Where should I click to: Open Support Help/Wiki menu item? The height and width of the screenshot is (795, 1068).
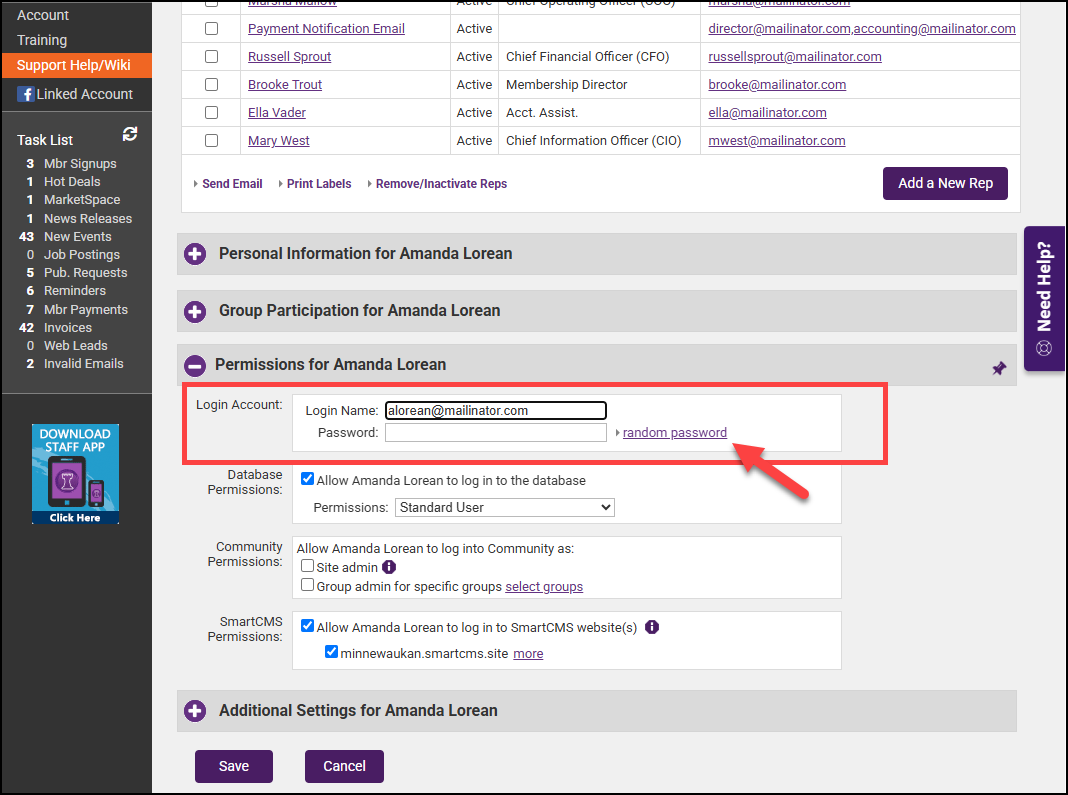[x=74, y=66]
